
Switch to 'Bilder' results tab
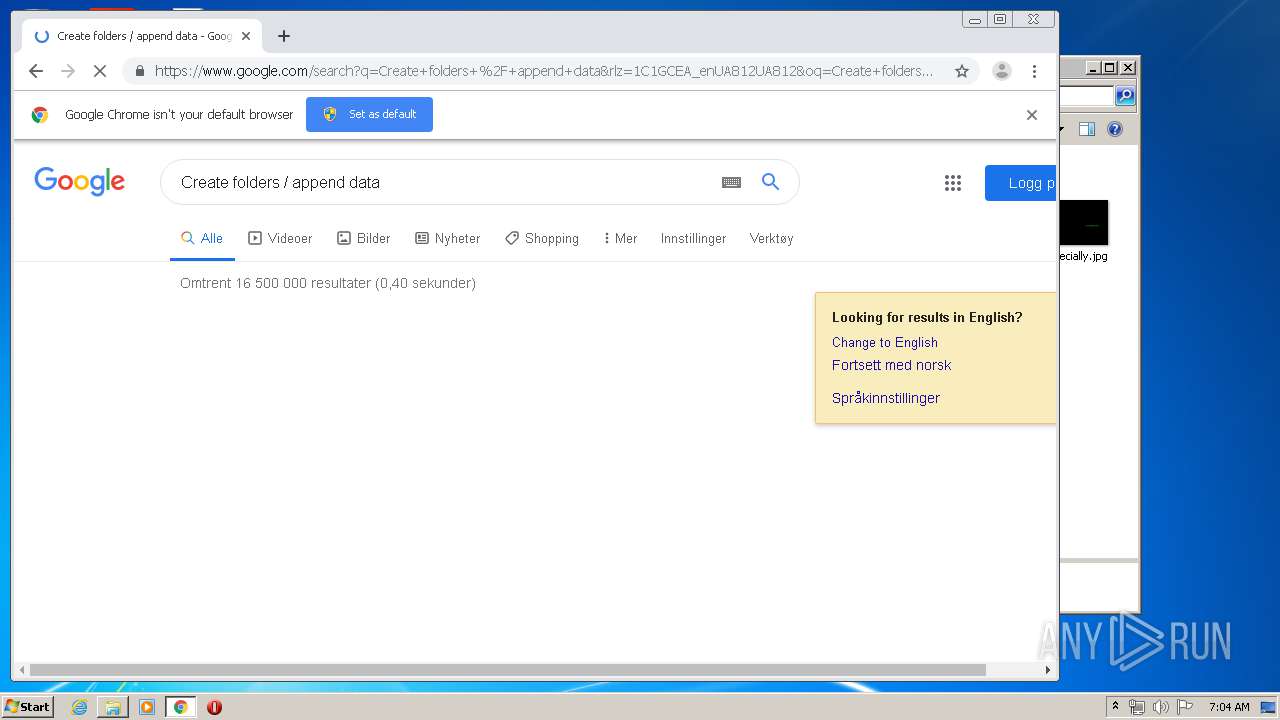point(364,238)
